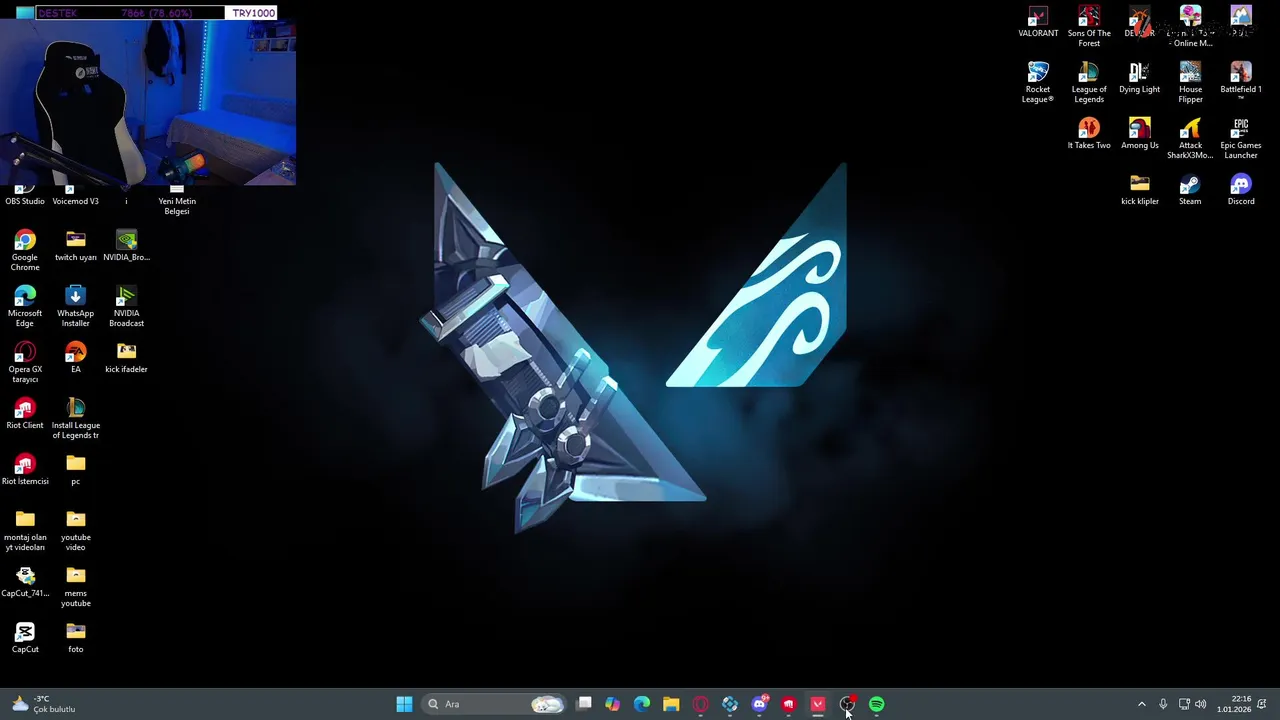Select the Microsoft Edge desktop icon
Image resolution: width=1280 pixels, height=720 pixels.
point(25,307)
